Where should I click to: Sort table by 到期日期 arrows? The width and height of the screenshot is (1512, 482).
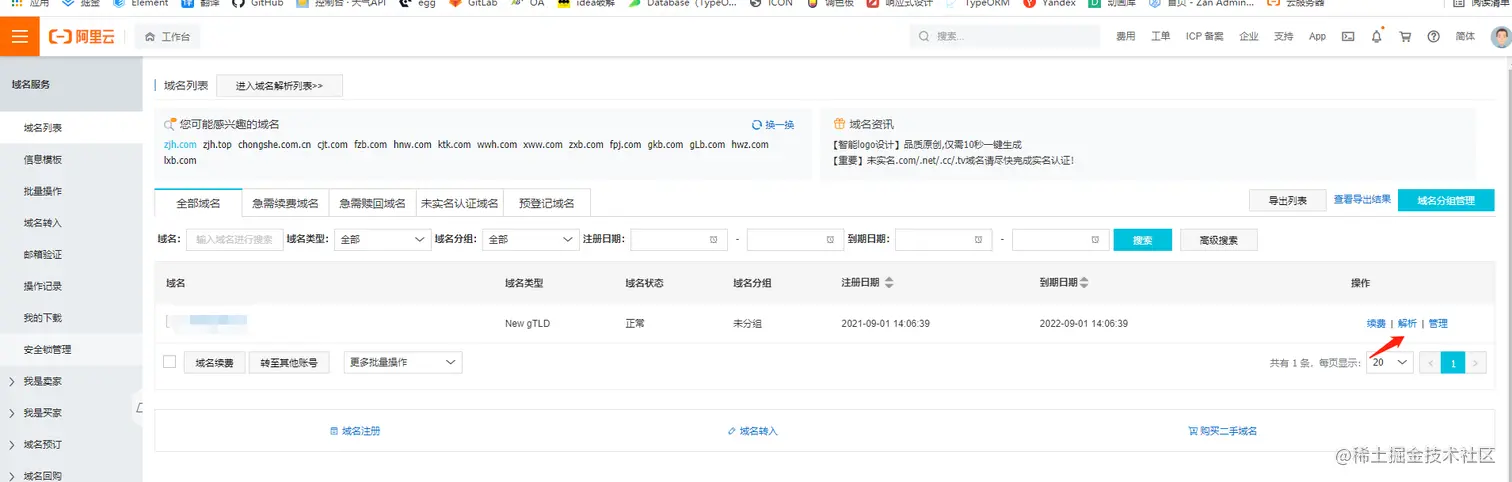coord(1084,284)
